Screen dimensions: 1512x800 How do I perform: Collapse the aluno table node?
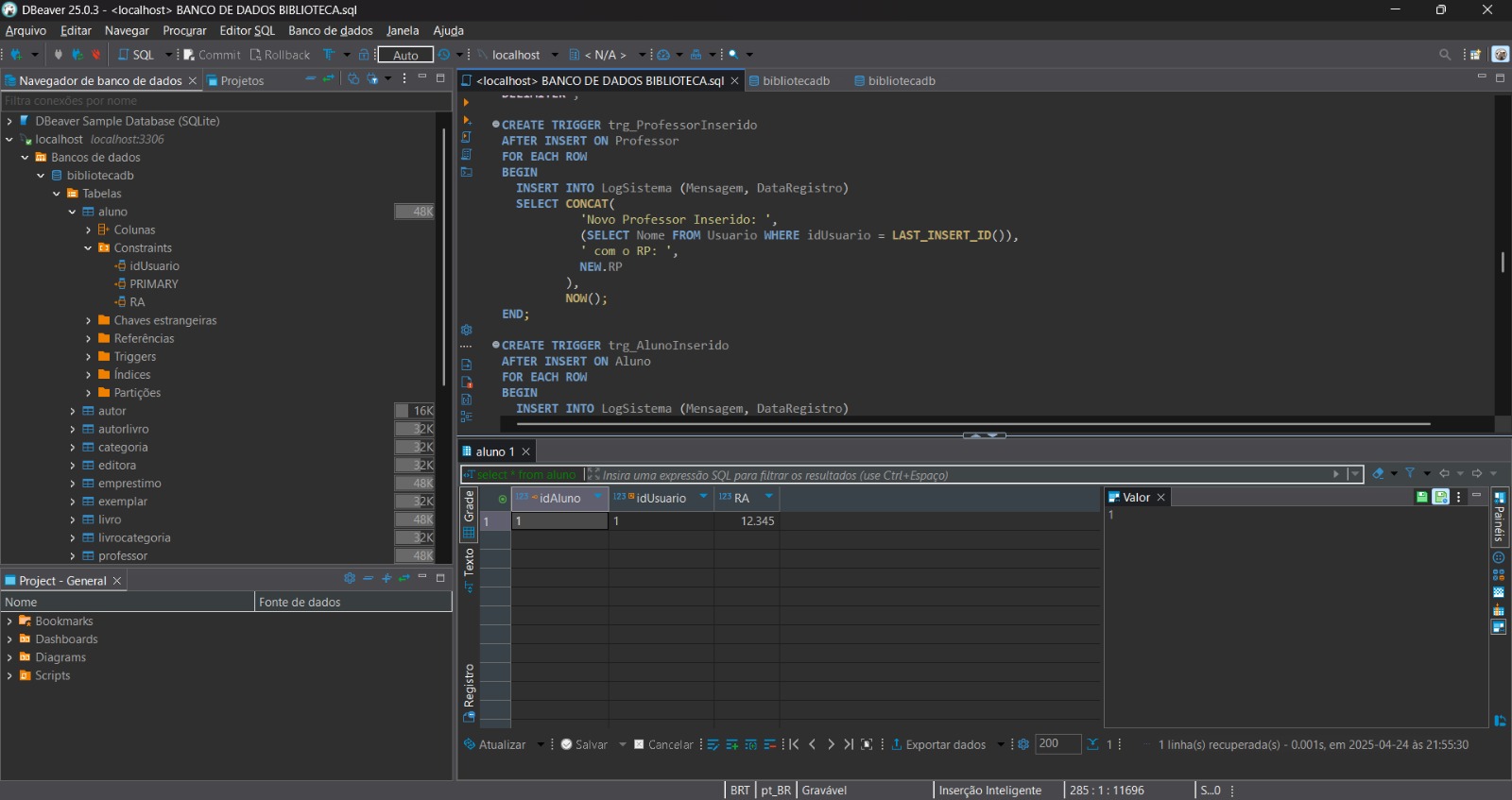click(72, 212)
